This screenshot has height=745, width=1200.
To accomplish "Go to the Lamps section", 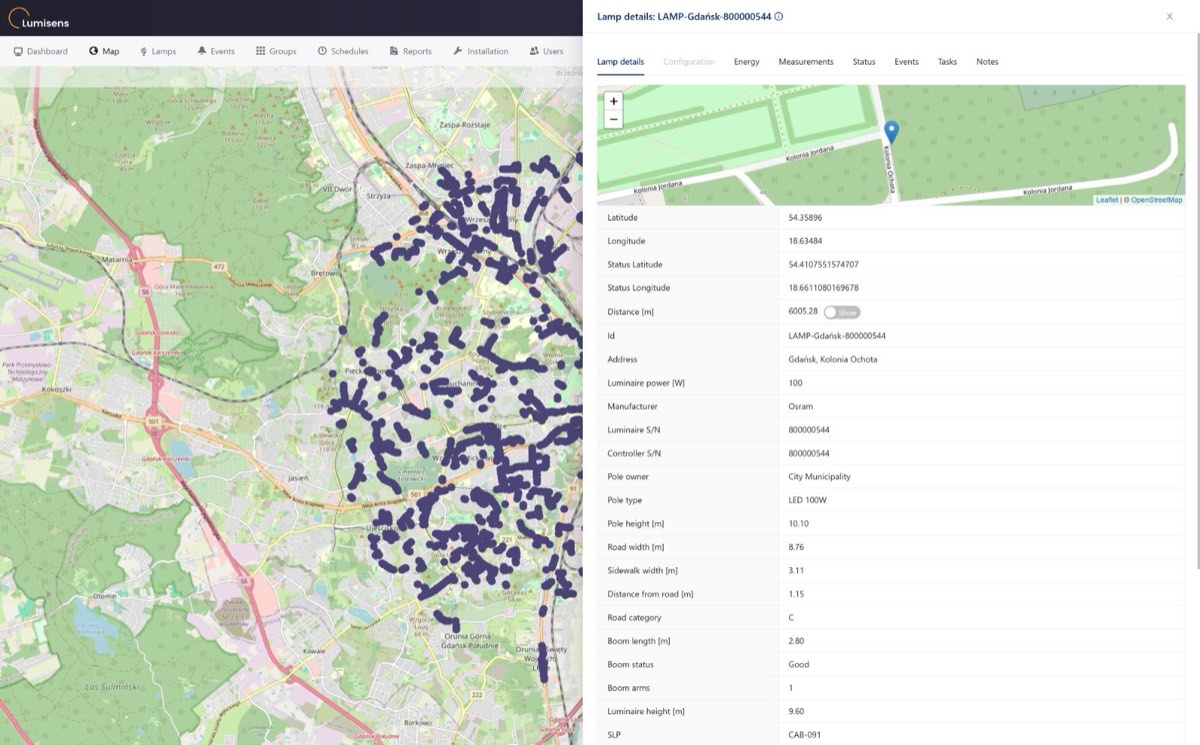I will click(158, 51).
